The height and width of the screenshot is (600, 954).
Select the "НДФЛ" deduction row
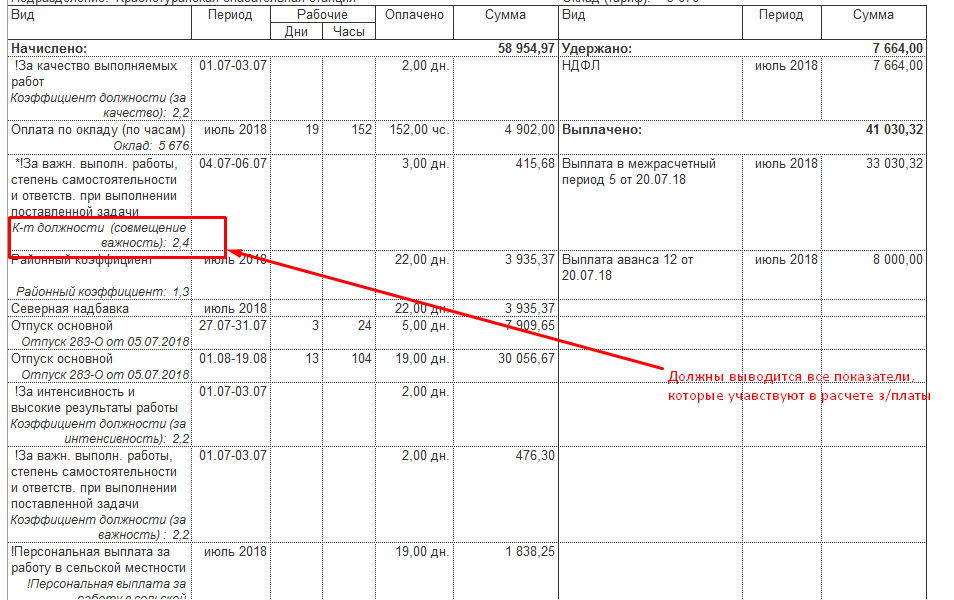pos(582,65)
